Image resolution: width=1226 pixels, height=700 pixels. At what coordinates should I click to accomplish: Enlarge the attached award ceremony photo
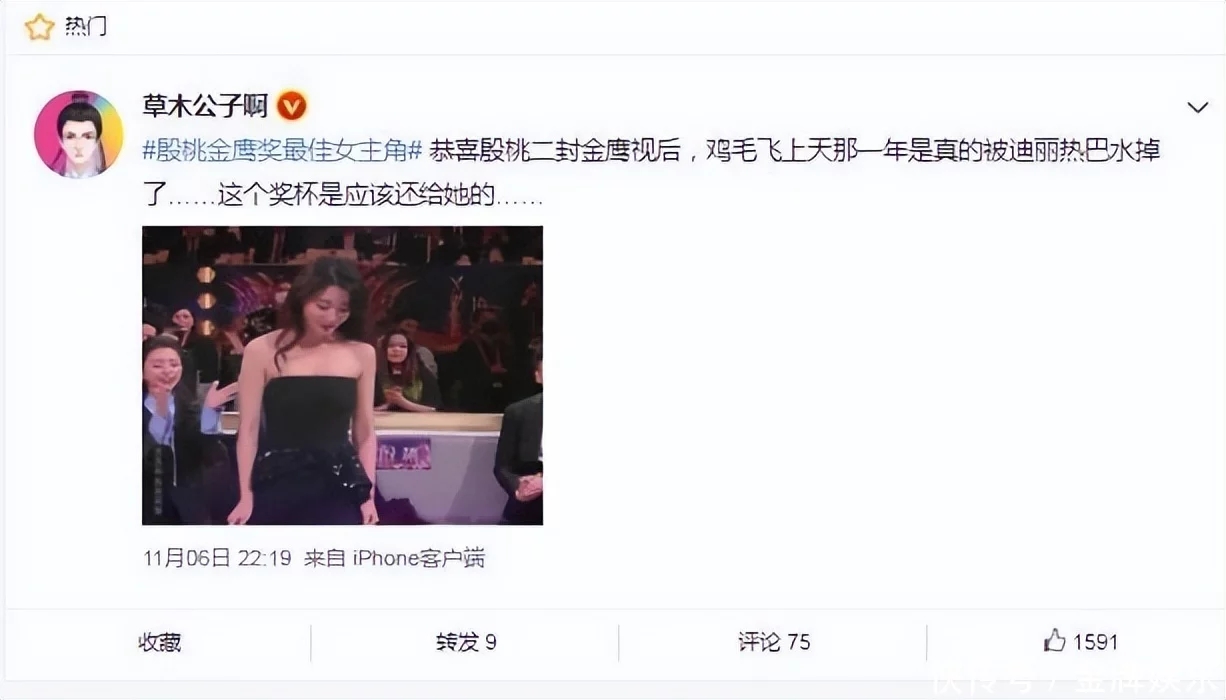pyautogui.click(x=342, y=375)
